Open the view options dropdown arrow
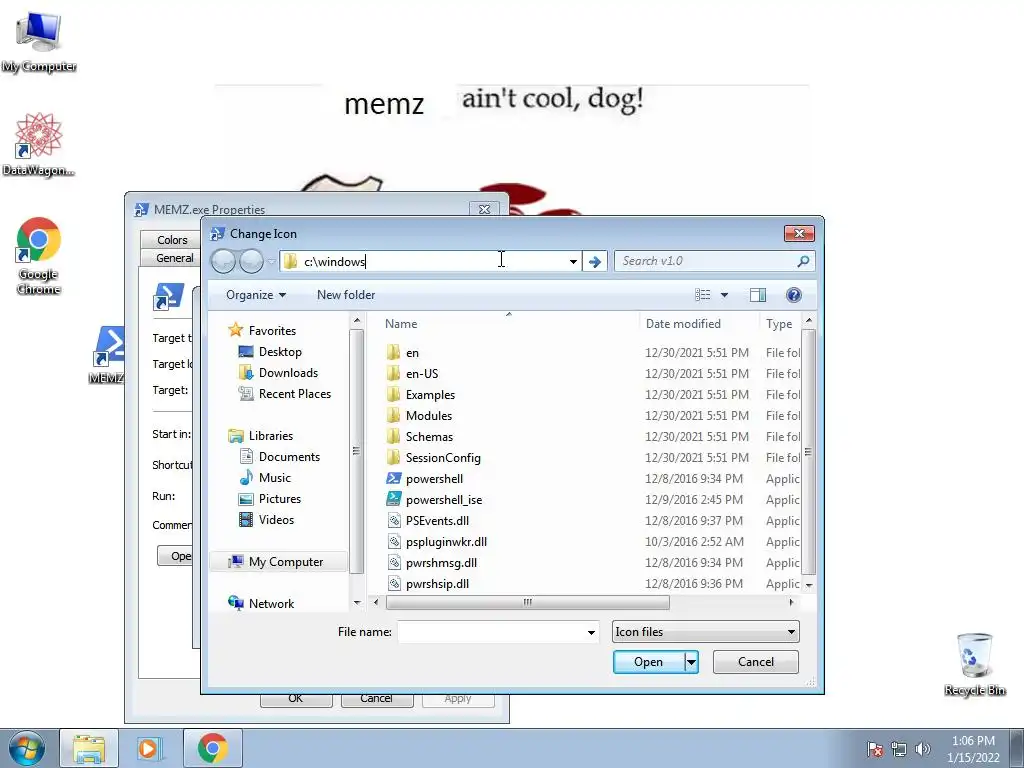This screenshot has width=1024, height=768. 724,295
